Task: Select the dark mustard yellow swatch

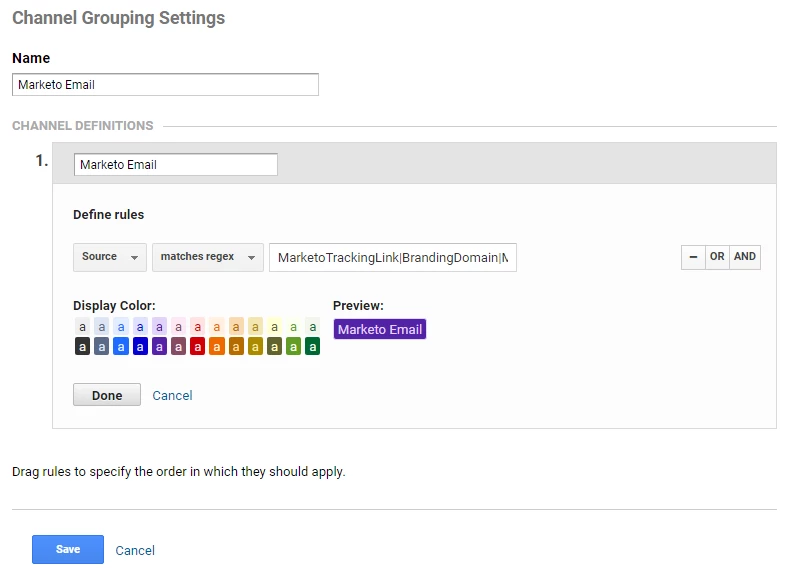Action: click(255, 347)
